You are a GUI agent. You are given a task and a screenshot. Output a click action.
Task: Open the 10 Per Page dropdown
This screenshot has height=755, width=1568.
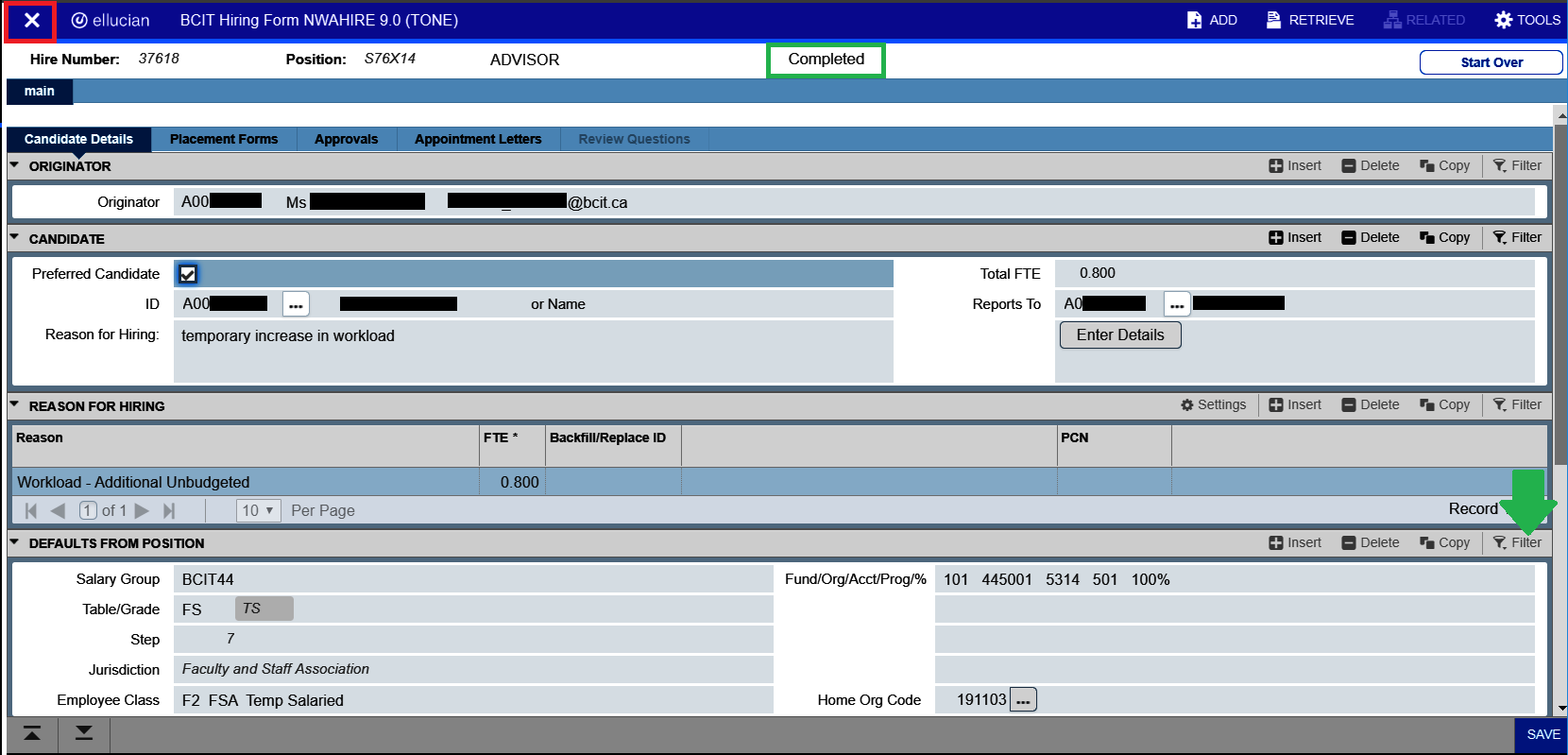[x=258, y=510]
